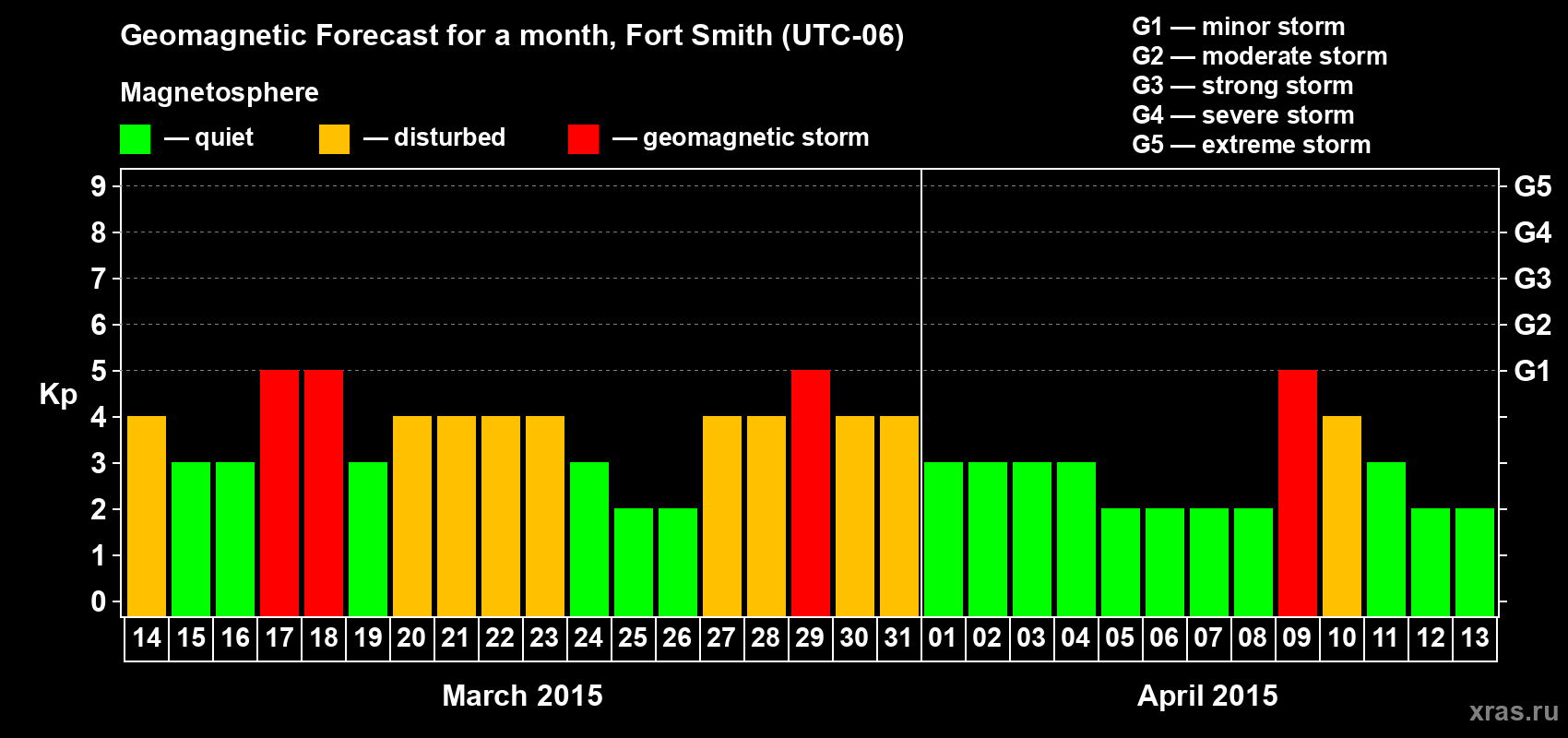Click date label 23 on axis
The image size is (1568, 738).
(x=544, y=638)
